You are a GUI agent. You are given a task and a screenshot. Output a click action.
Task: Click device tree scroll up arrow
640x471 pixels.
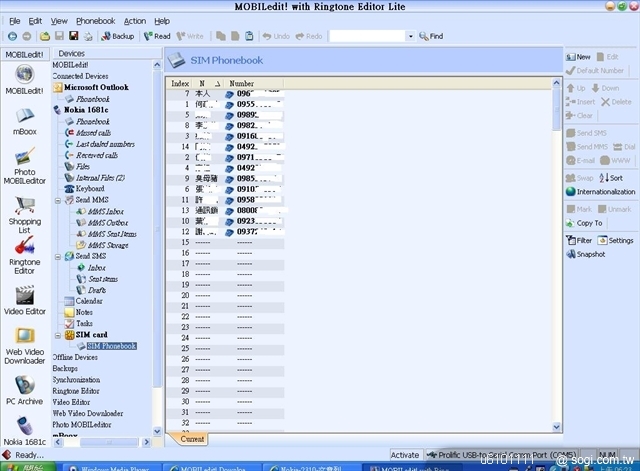tap(157, 65)
